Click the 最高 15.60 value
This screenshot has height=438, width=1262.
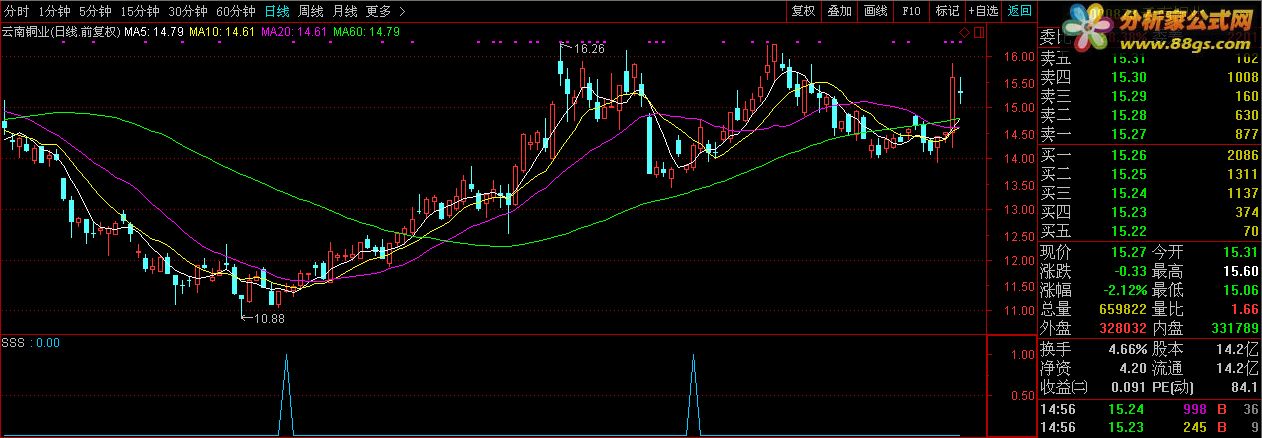[x=1241, y=271]
